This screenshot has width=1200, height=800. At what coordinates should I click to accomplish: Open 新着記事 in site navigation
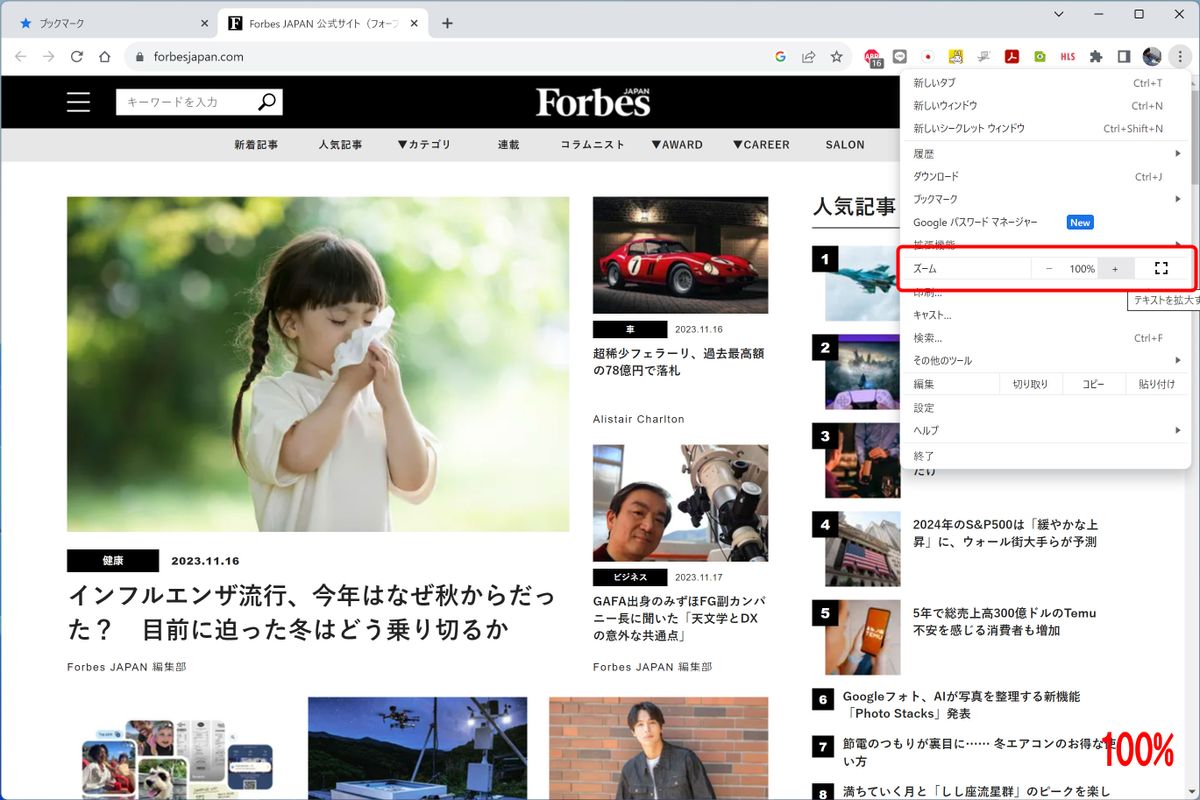pos(256,145)
